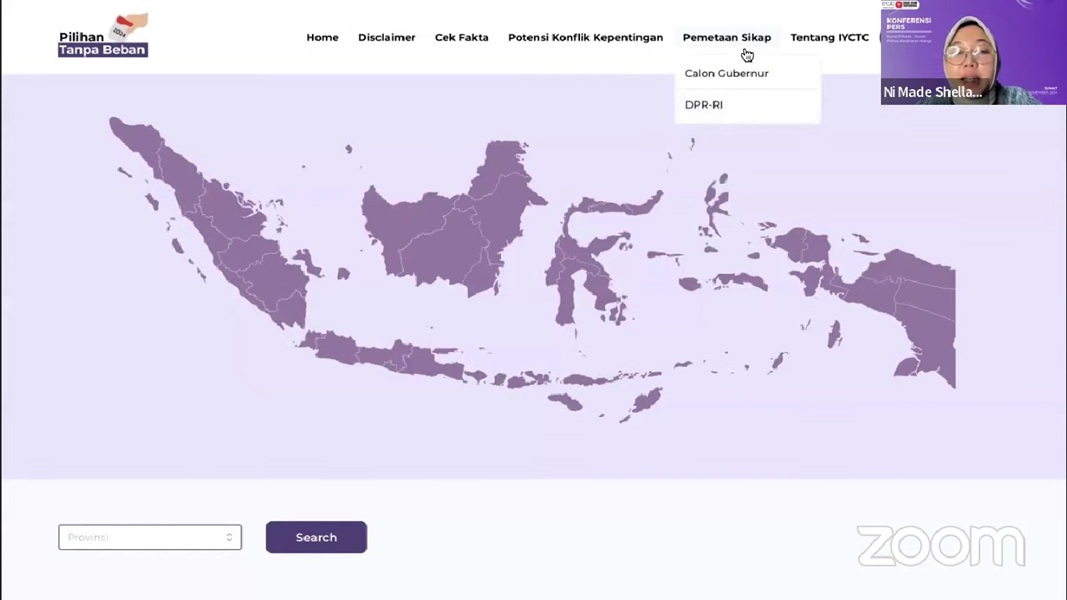
Task: Open the Cek Fakta section
Action: coord(461,37)
